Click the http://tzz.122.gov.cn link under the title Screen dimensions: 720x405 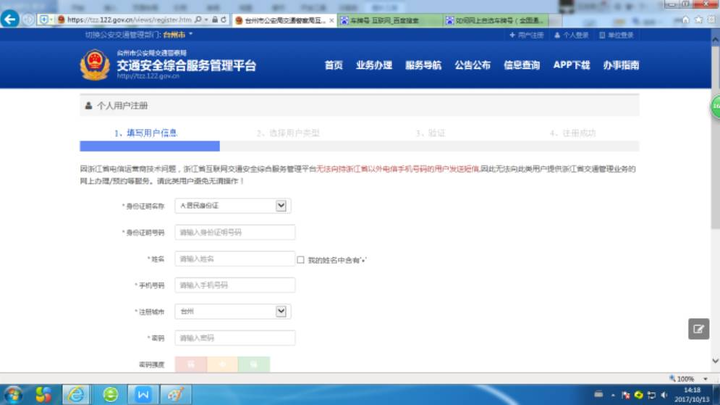(x=148, y=76)
